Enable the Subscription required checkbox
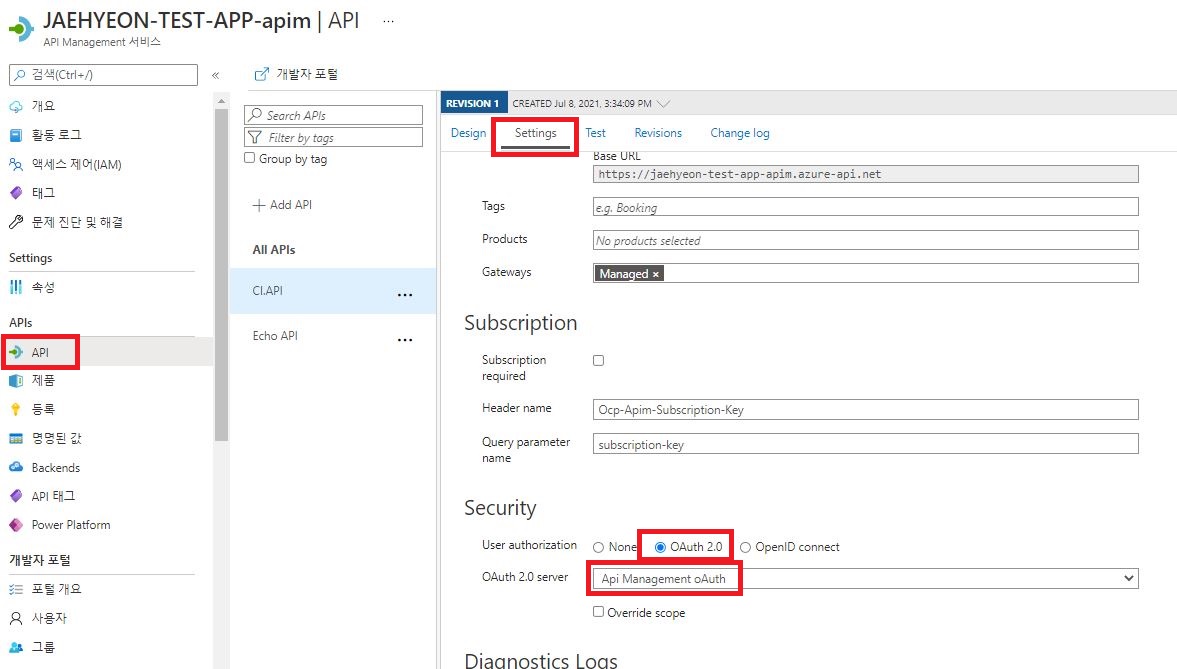This screenshot has width=1177, height=669. point(598,360)
